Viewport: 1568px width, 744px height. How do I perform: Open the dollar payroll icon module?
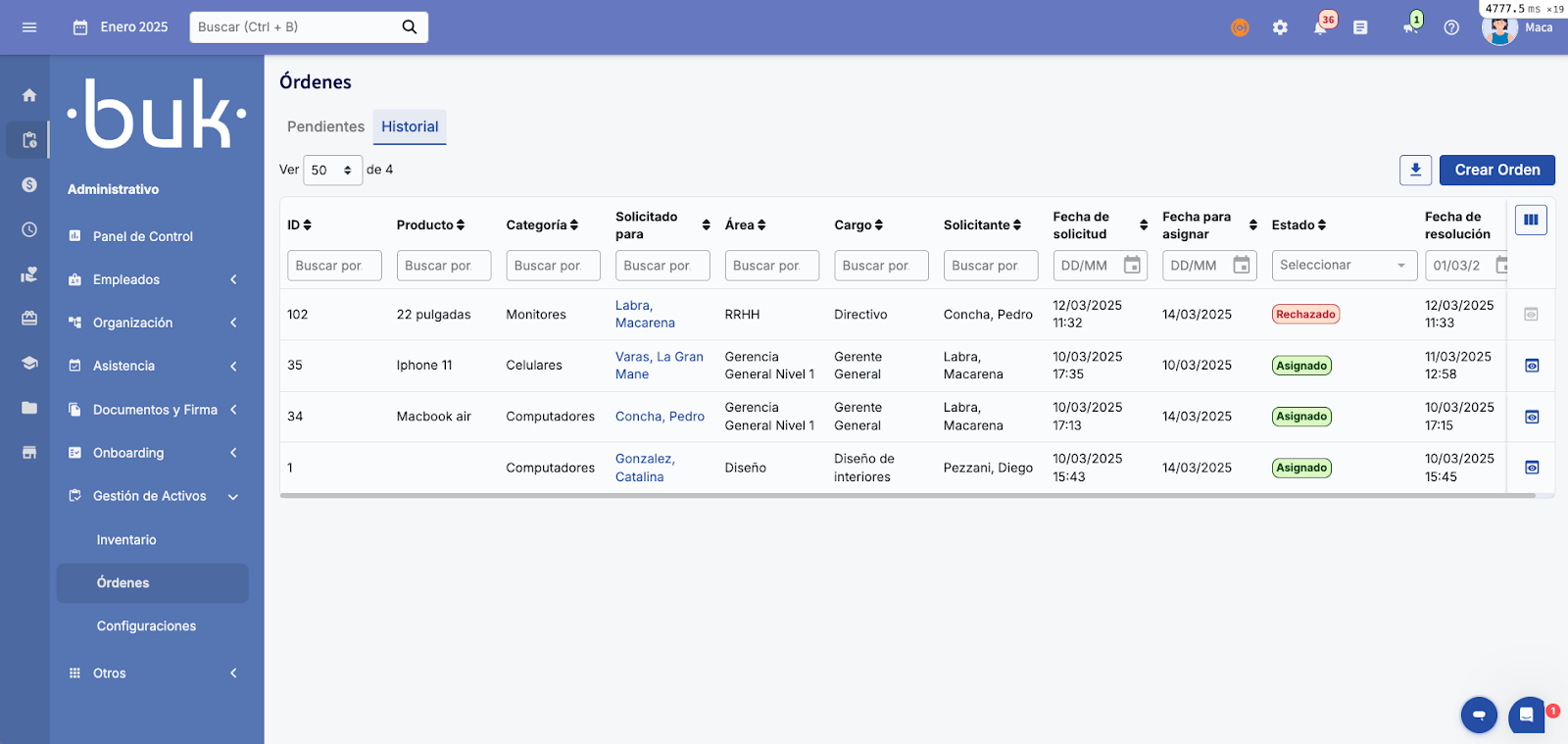coord(29,184)
